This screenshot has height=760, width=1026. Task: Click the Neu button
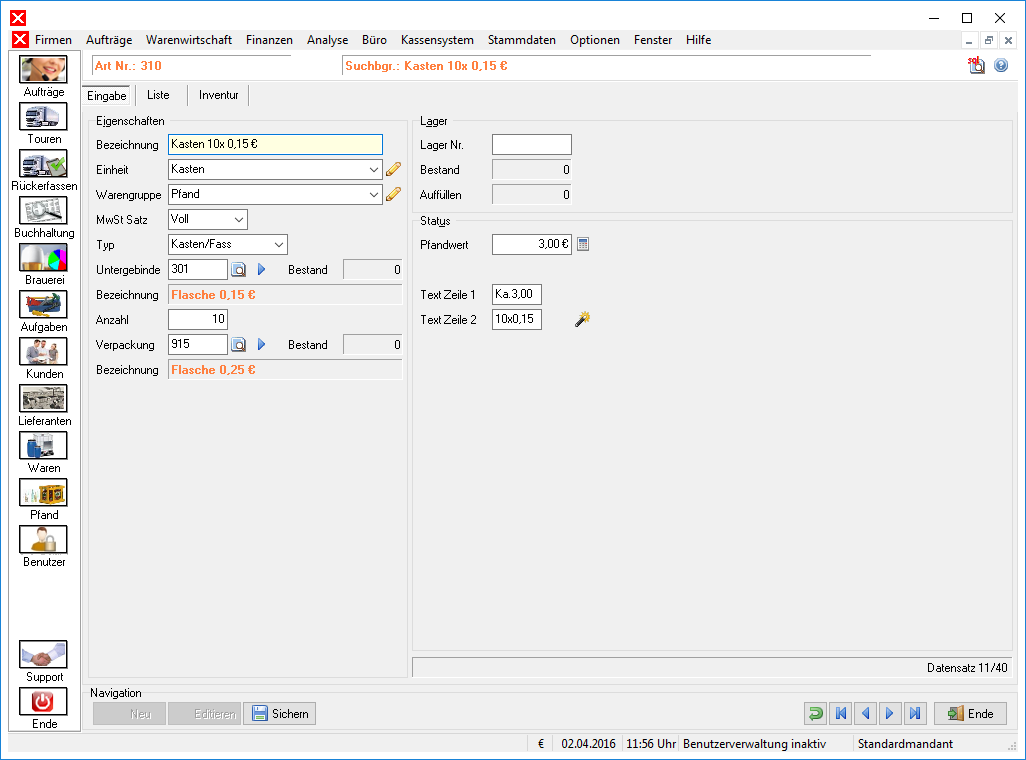(130, 714)
